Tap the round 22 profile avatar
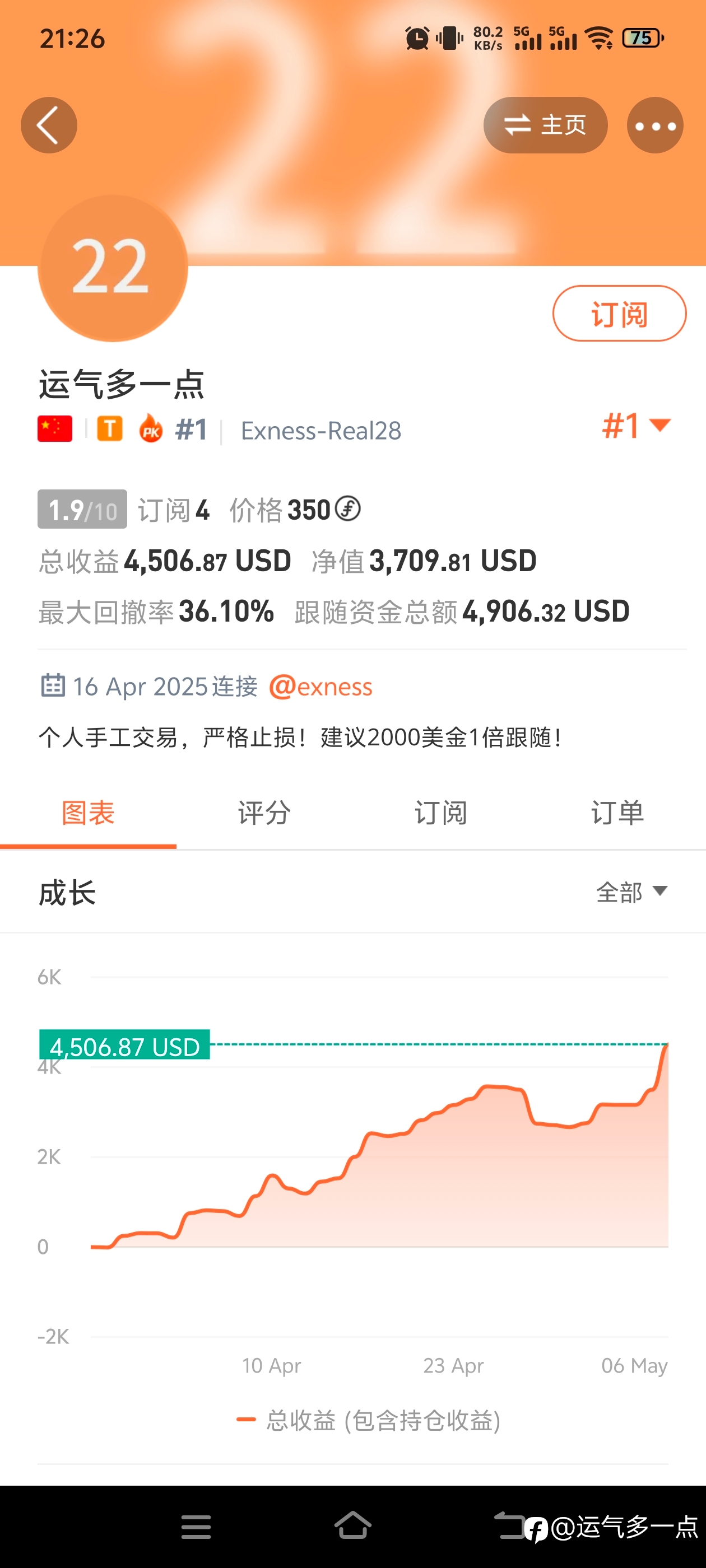Viewport: 706px width, 1568px height. [113, 268]
